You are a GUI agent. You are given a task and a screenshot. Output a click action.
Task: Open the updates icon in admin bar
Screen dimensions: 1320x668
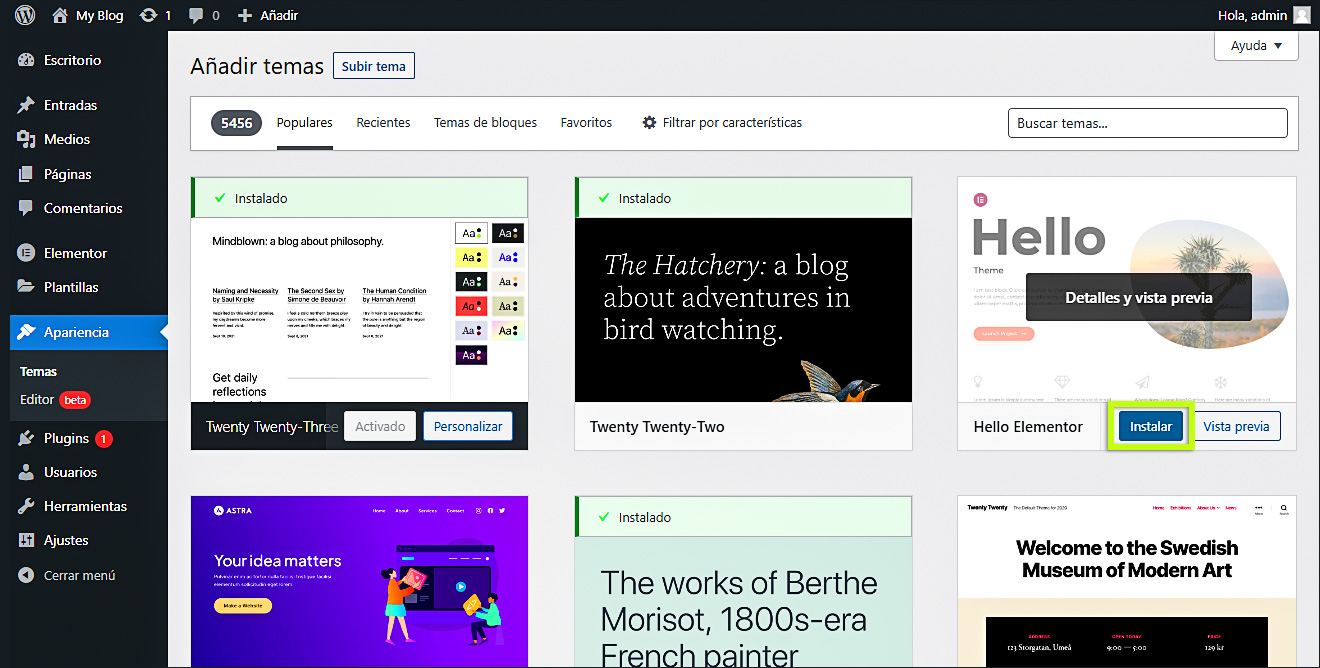149,15
